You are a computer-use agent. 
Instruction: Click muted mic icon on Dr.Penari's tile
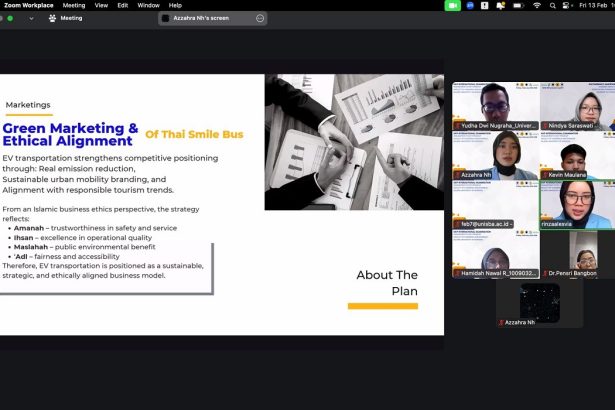(545, 273)
